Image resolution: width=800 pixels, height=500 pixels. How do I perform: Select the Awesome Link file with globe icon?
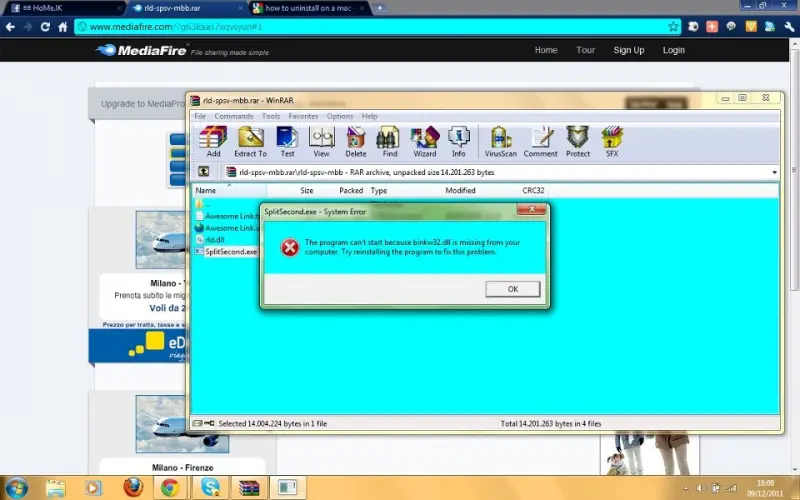pyautogui.click(x=227, y=228)
